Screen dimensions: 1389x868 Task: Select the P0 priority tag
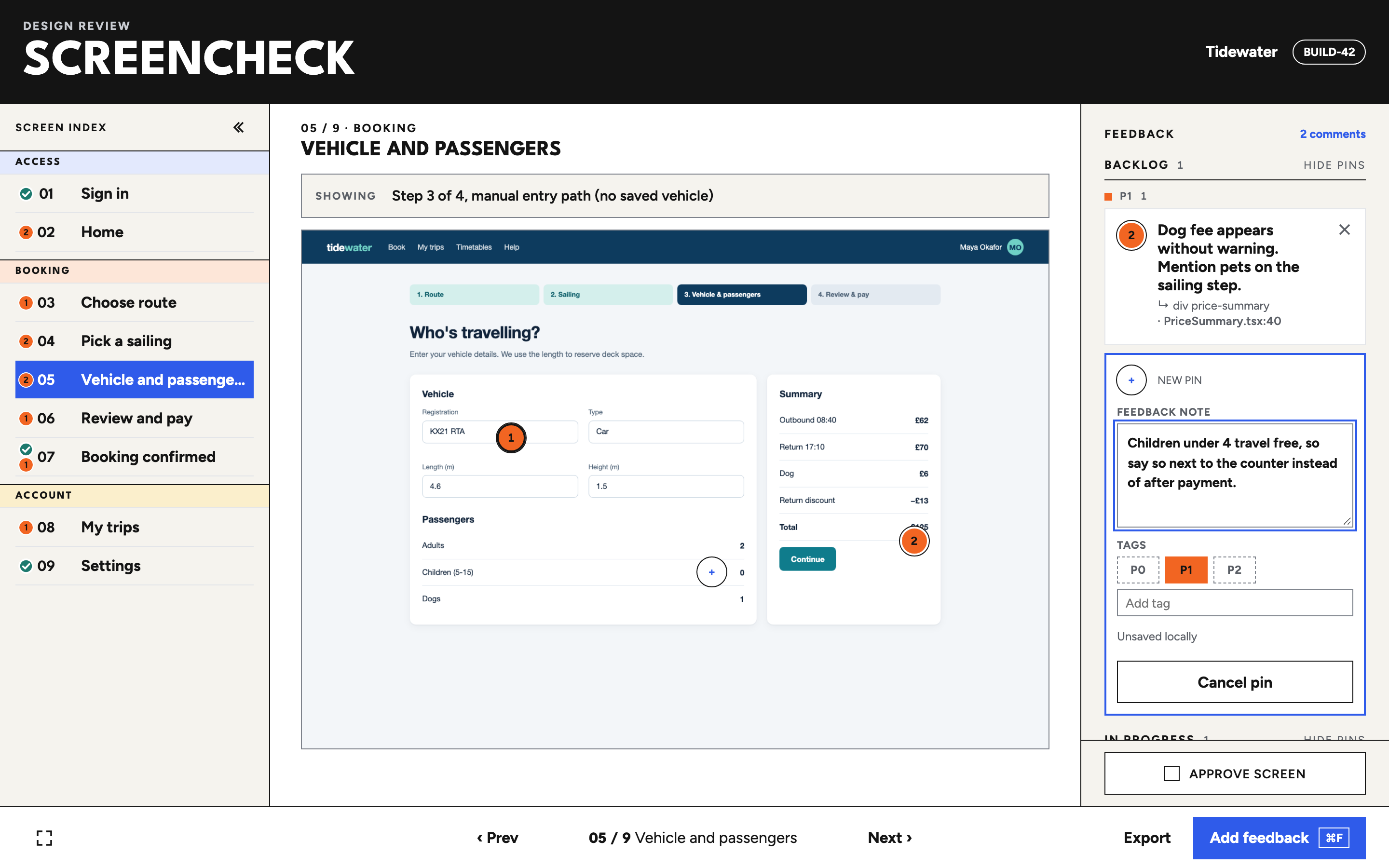[1138, 570]
